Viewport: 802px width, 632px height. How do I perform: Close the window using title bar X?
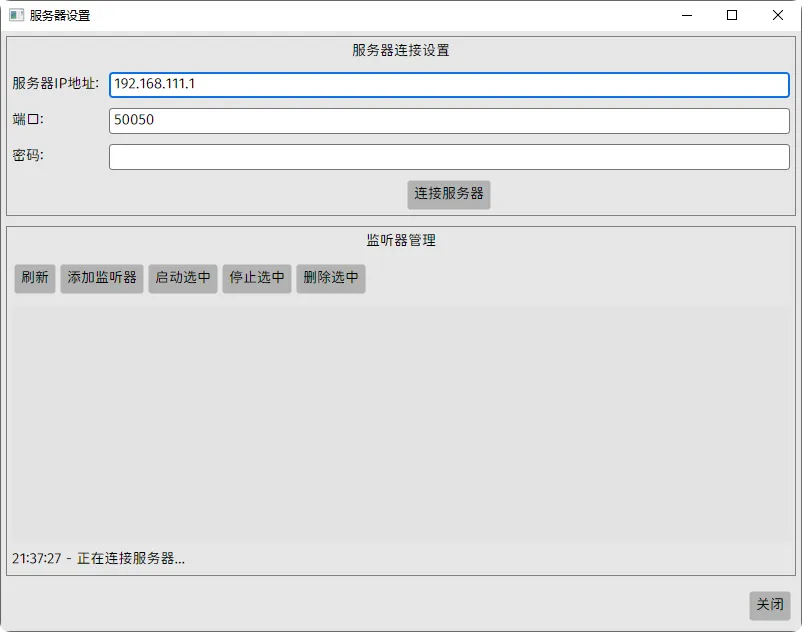click(777, 15)
